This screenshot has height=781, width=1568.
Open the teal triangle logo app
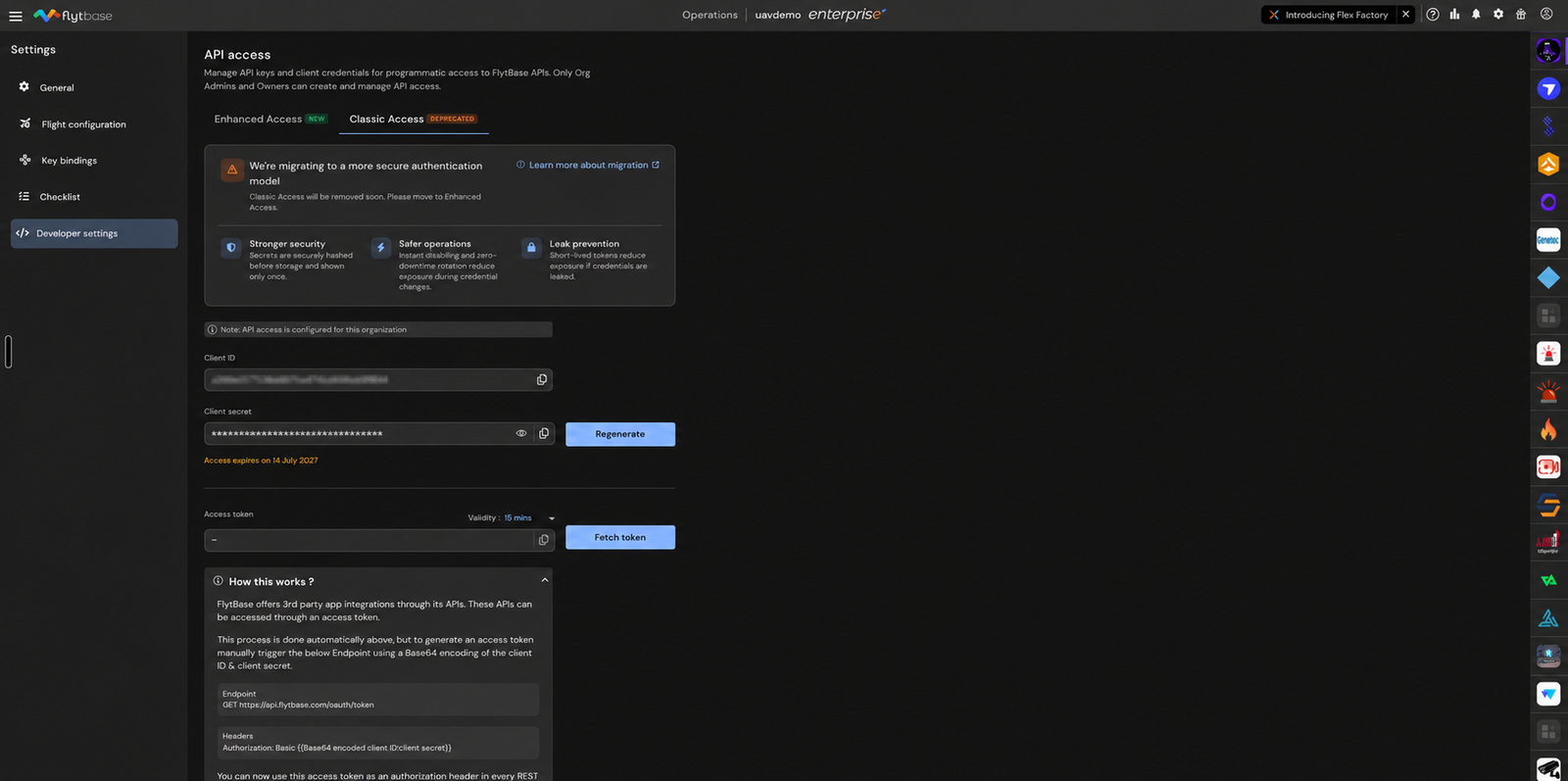tap(1548, 618)
